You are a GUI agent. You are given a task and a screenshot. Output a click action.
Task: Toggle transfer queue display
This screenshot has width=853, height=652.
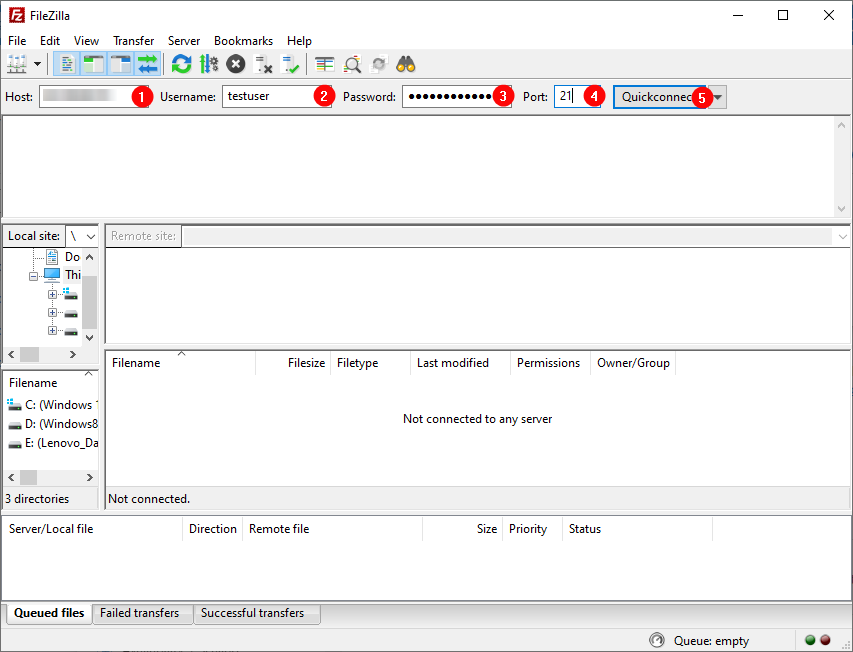pos(147,64)
